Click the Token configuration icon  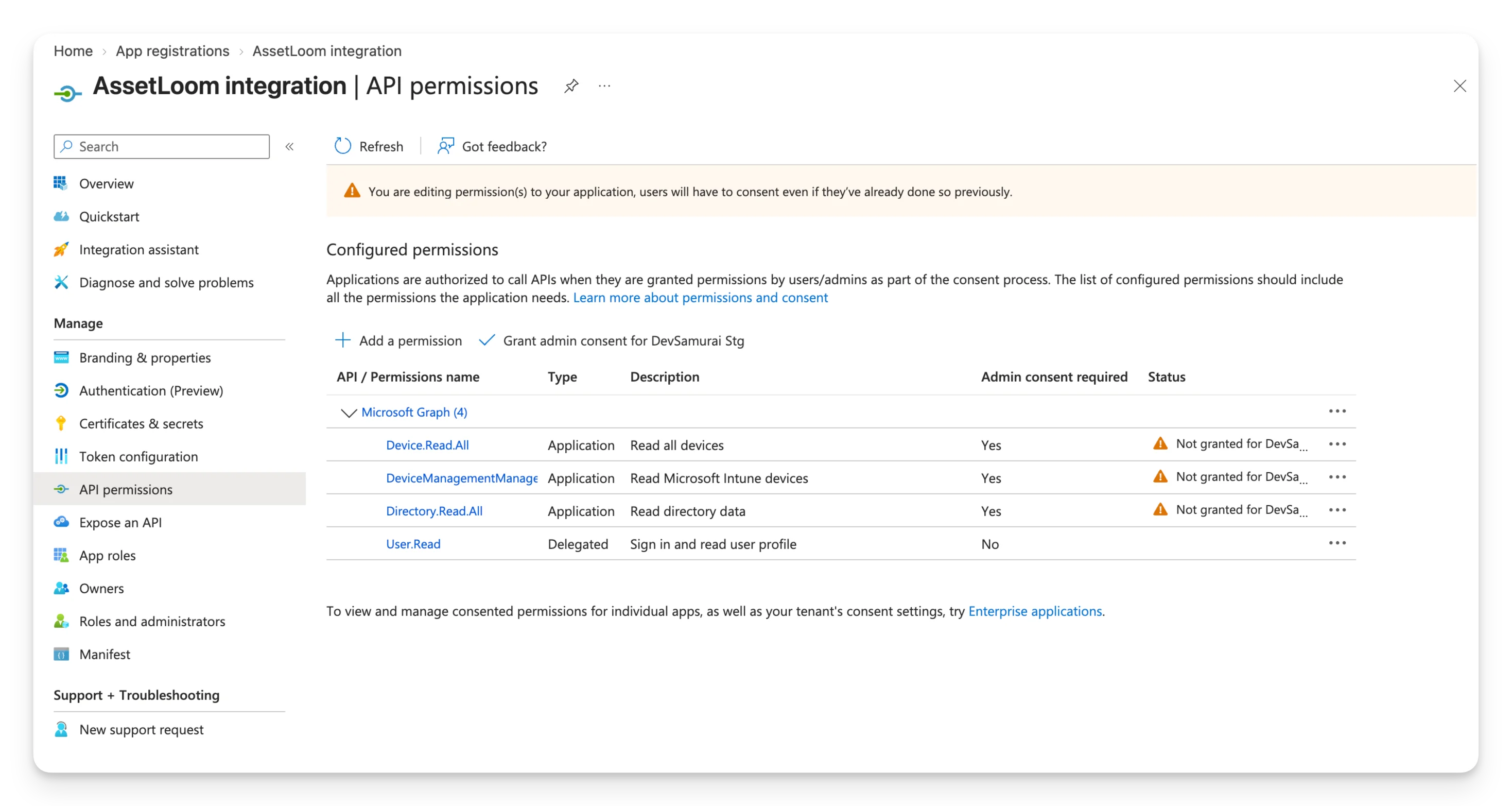[x=61, y=456]
